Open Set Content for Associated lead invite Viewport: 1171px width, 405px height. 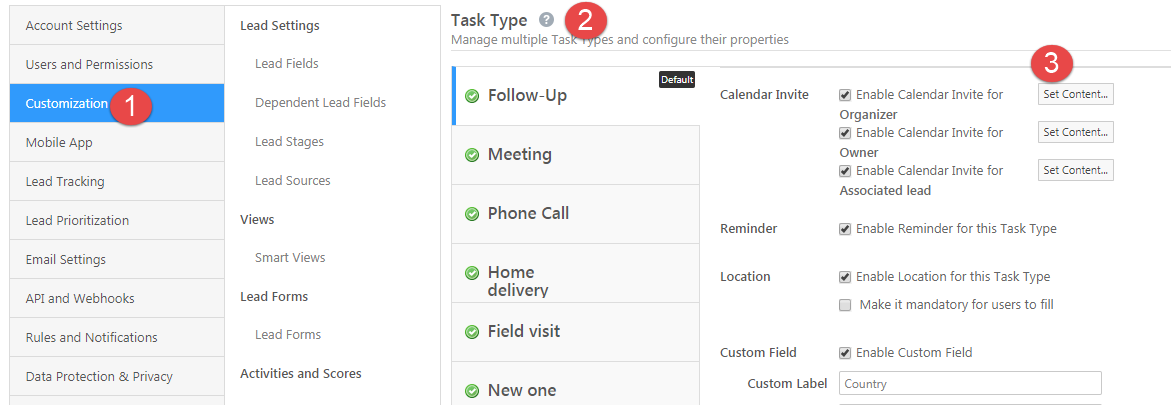(1075, 171)
